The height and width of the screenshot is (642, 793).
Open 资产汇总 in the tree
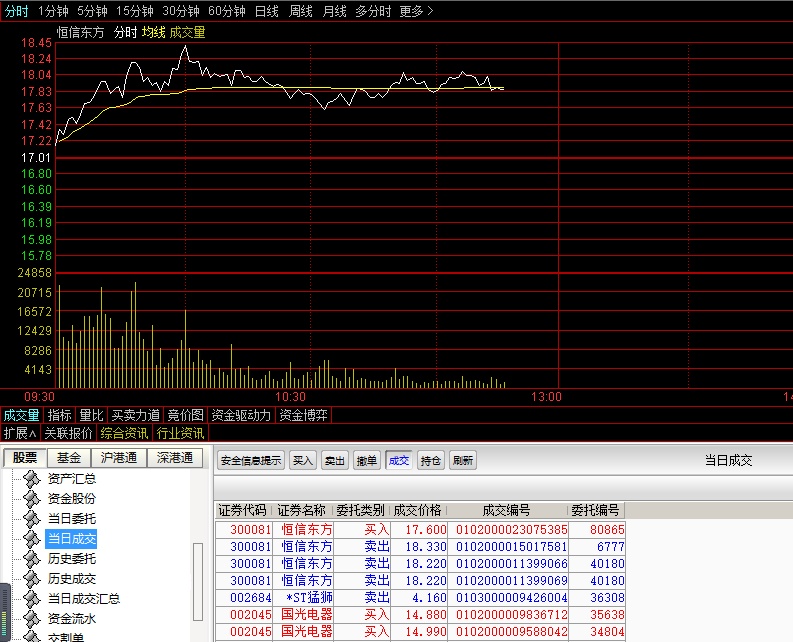pyautogui.click(x=71, y=479)
